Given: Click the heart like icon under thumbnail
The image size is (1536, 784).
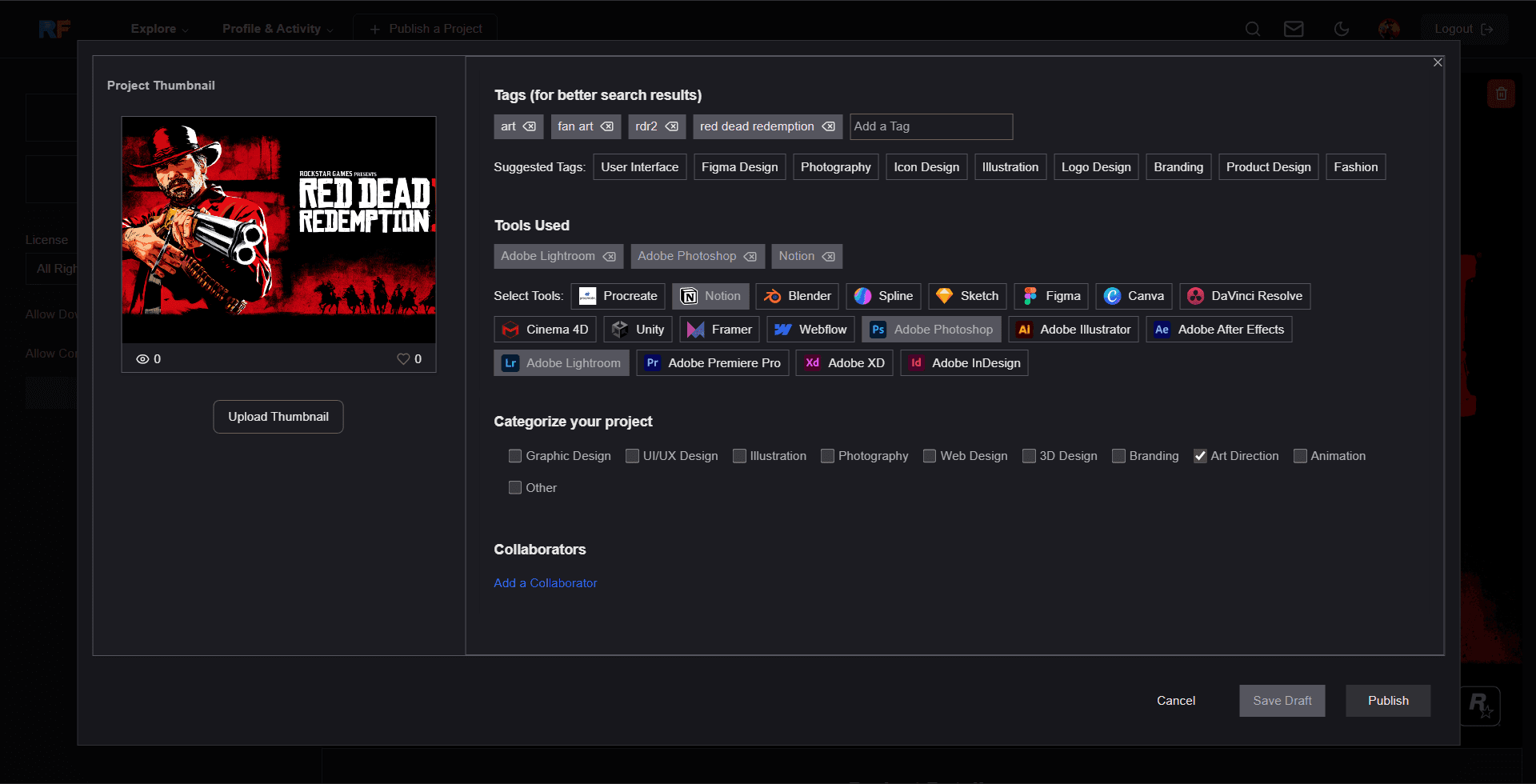Looking at the screenshot, I should (x=403, y=359).
